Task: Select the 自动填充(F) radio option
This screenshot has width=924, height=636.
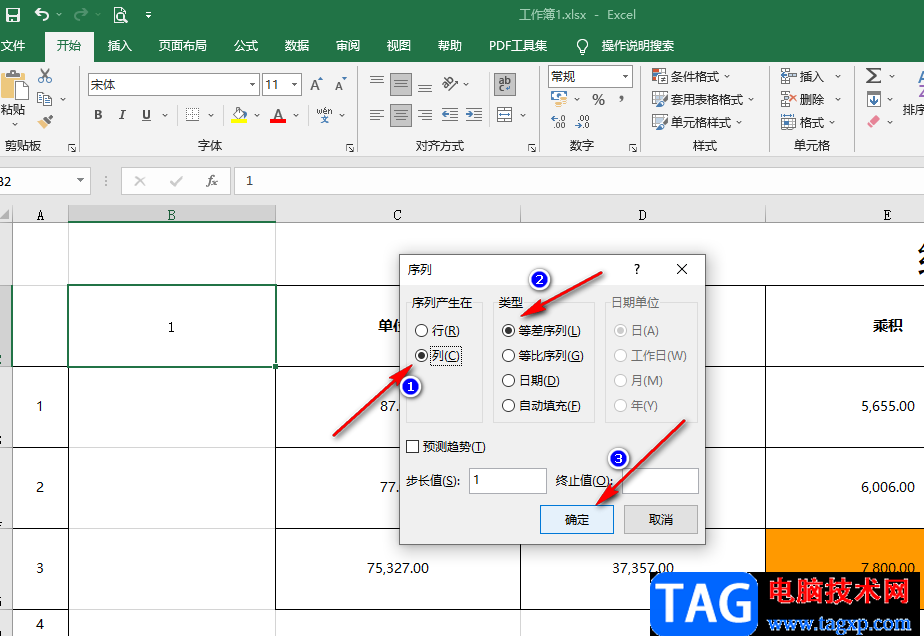Action: (x=542, y=406)
